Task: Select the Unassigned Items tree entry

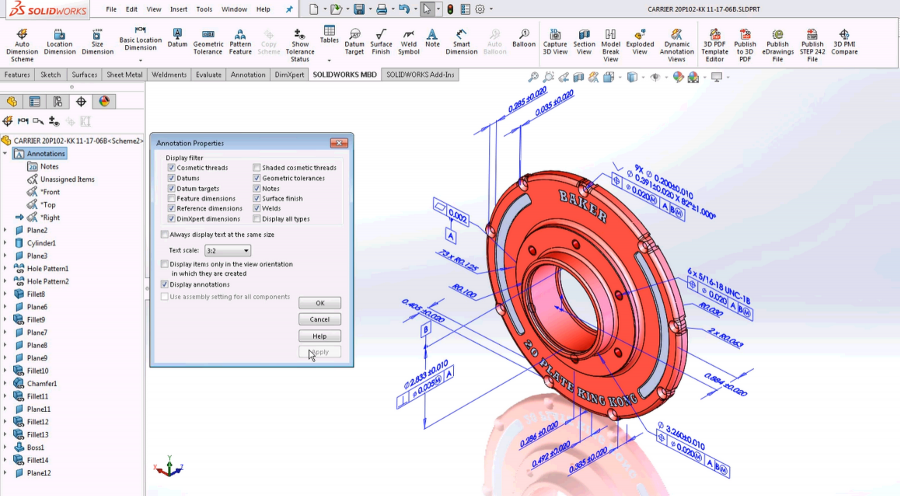Action: [67, 179]
